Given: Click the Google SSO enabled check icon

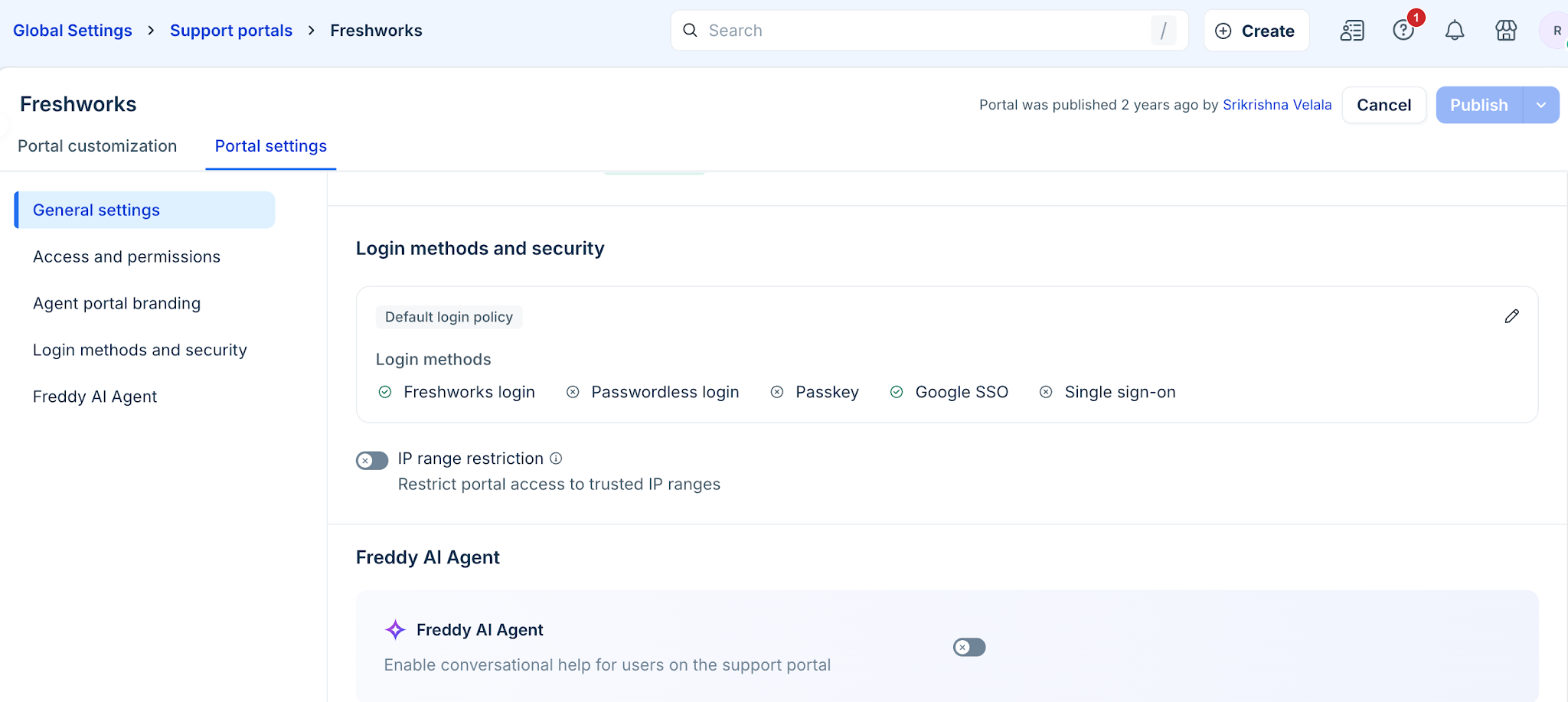Looking at the screenshot, I should pos(897,392).
